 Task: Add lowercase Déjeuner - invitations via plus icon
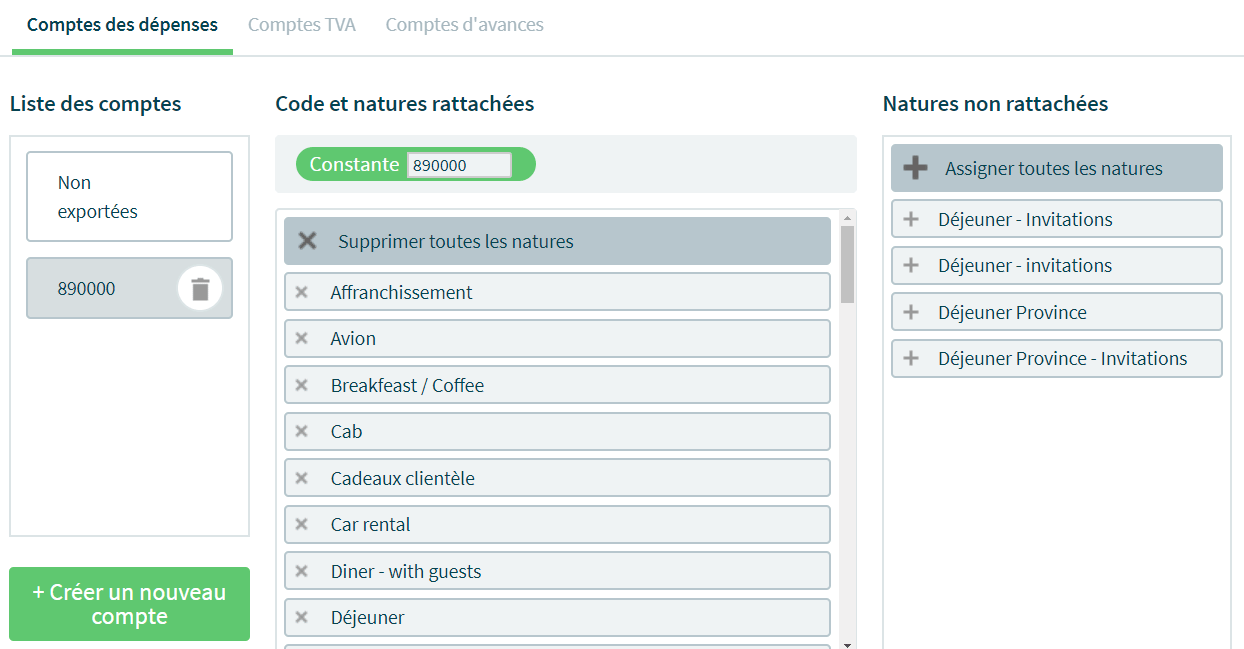coord(911,265)
